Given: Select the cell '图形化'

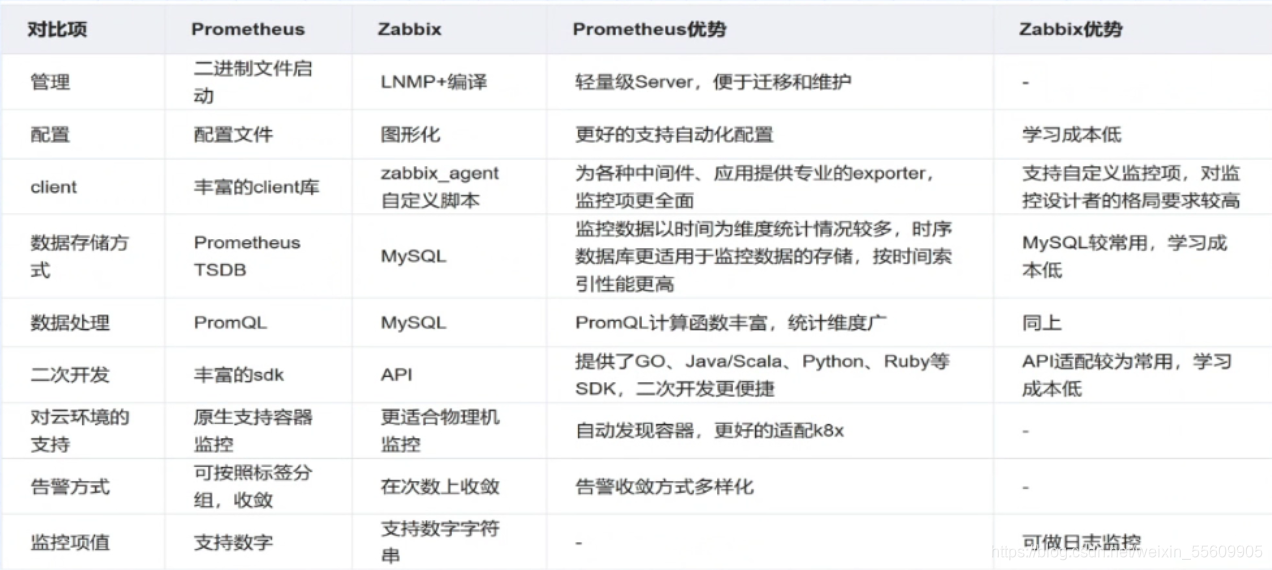Looking at the screenshot, I should tap(411, 134).
